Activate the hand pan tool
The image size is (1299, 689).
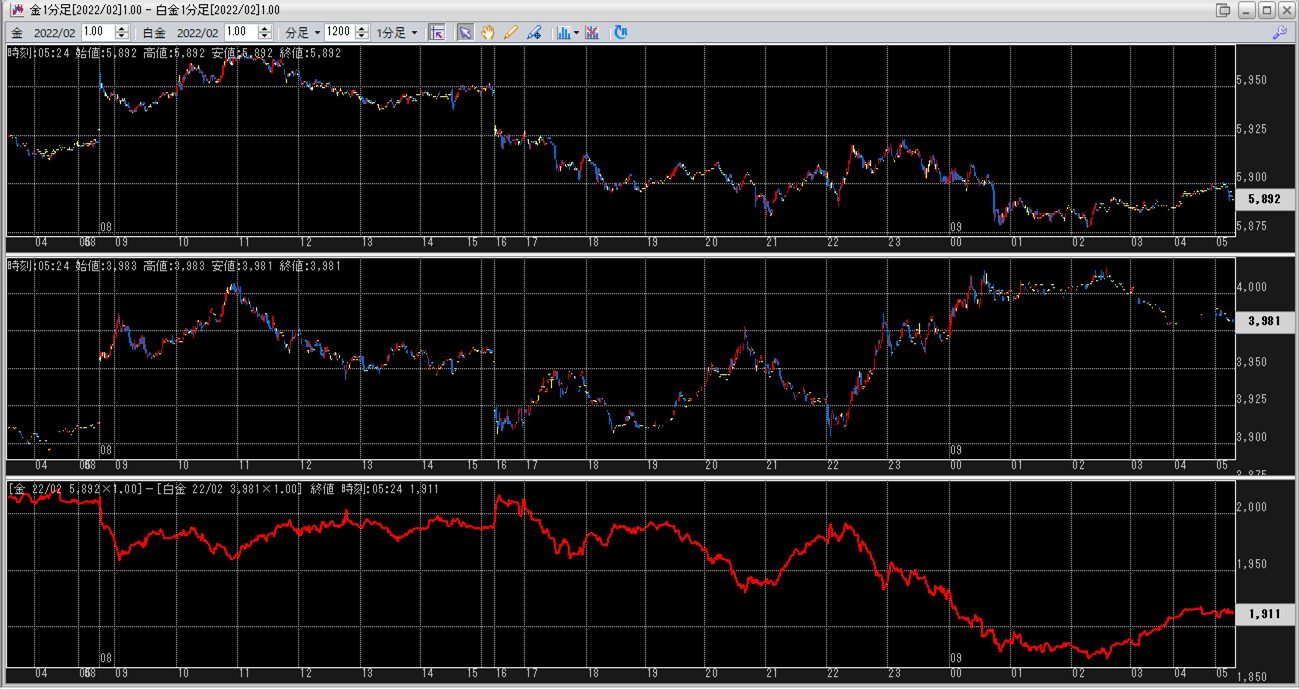[x=488, y=32]
